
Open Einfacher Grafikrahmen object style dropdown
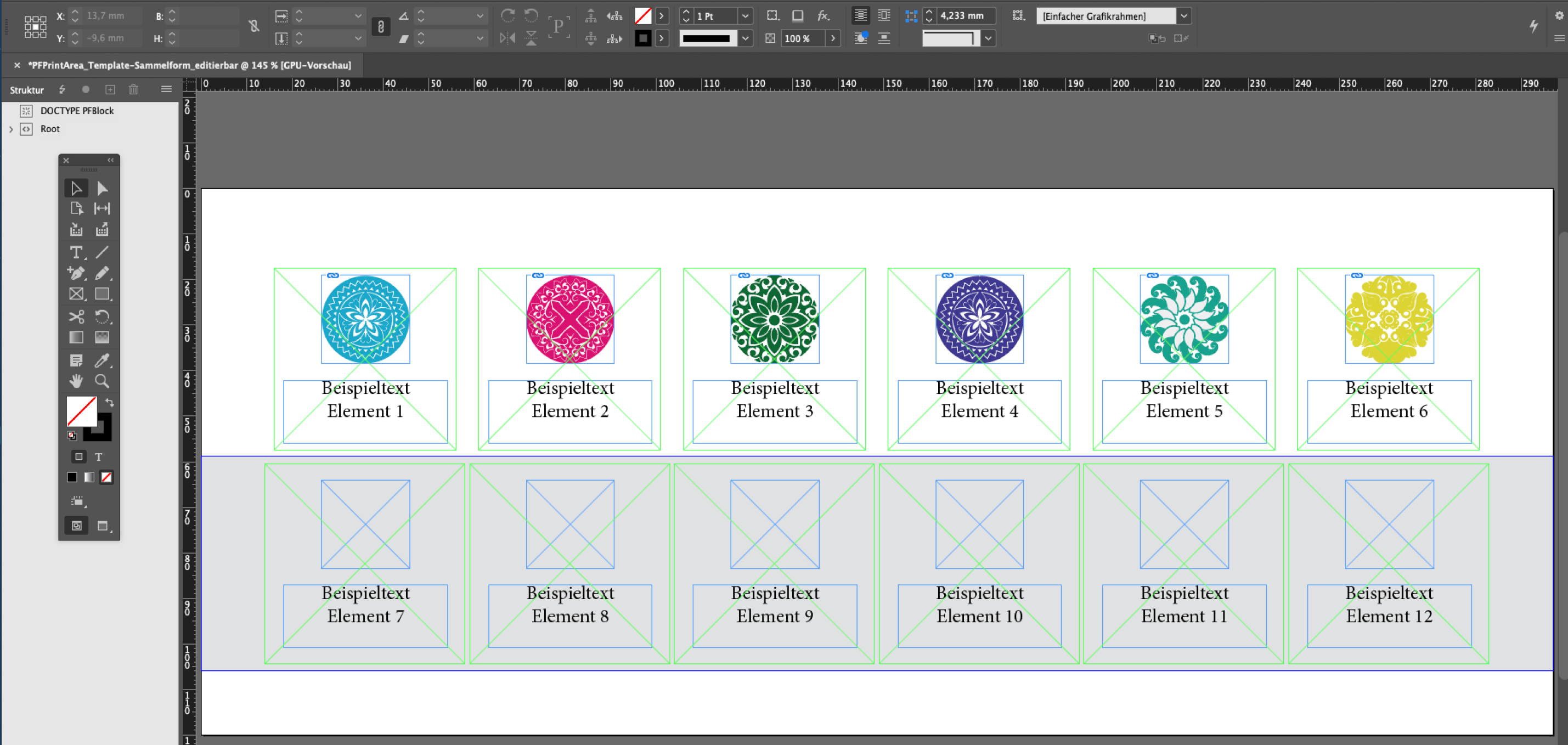click(1183, 16)
